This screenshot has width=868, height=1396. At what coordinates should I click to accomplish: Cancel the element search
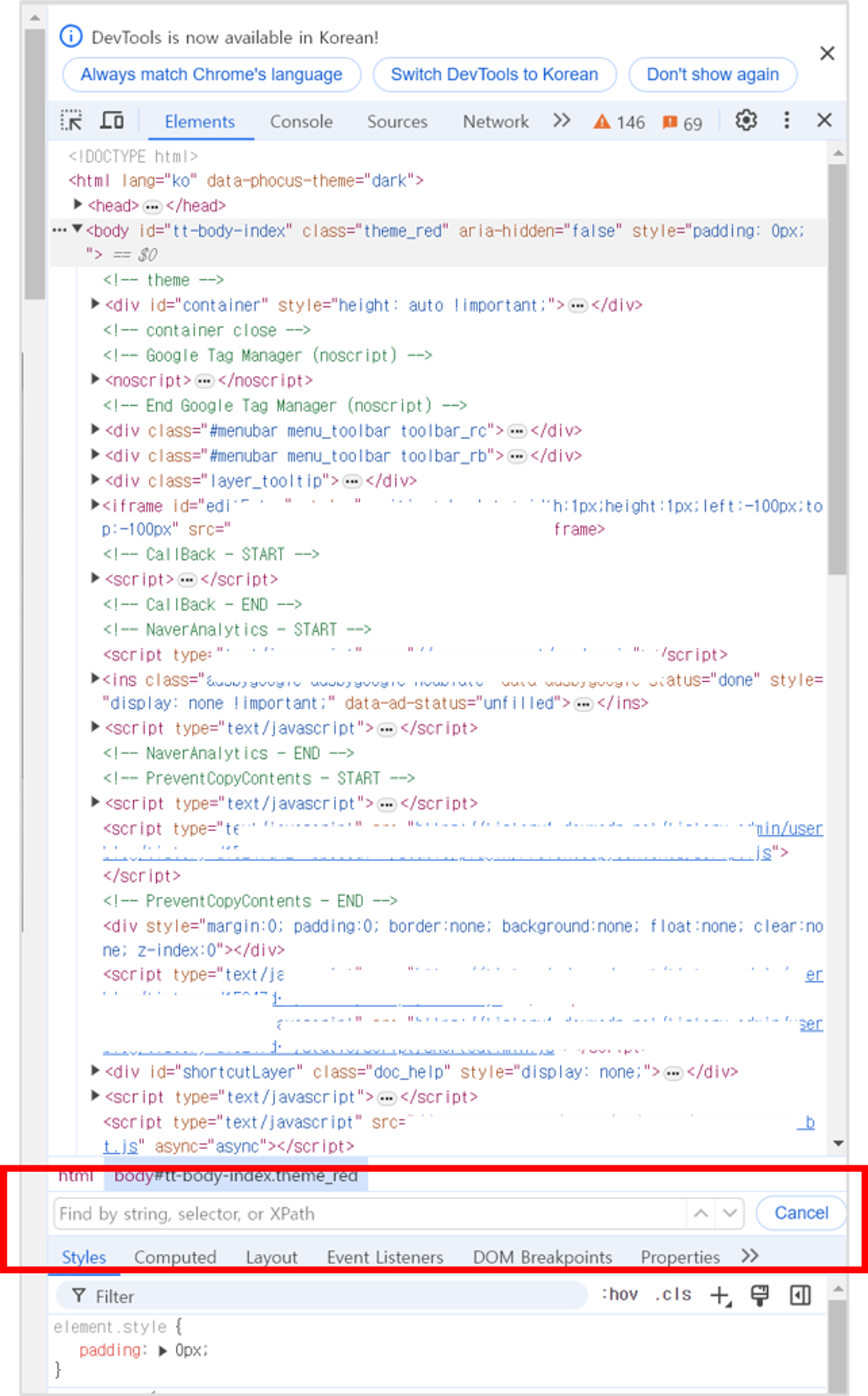pos(801,1213)
